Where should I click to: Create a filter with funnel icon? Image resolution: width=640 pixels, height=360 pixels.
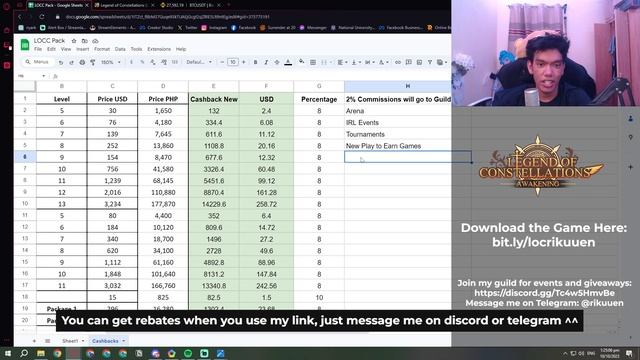coord(430,62)
